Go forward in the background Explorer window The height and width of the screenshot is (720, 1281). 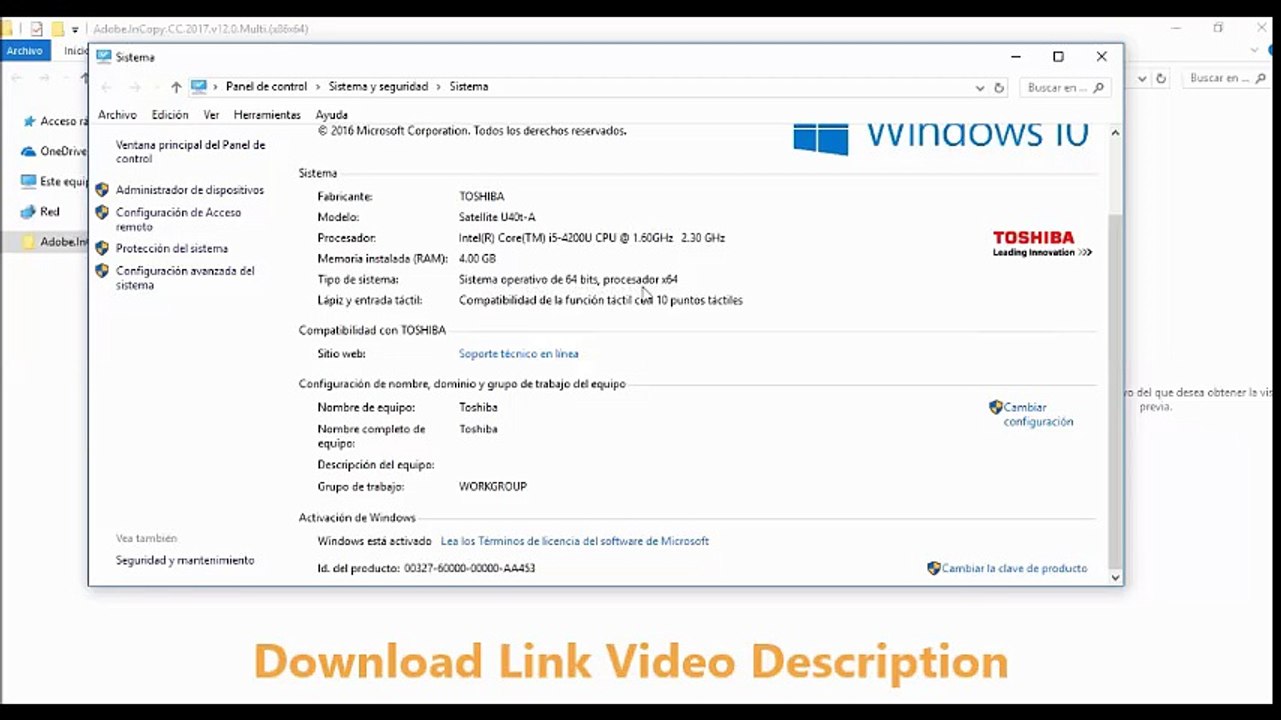(x=43, y=78)
